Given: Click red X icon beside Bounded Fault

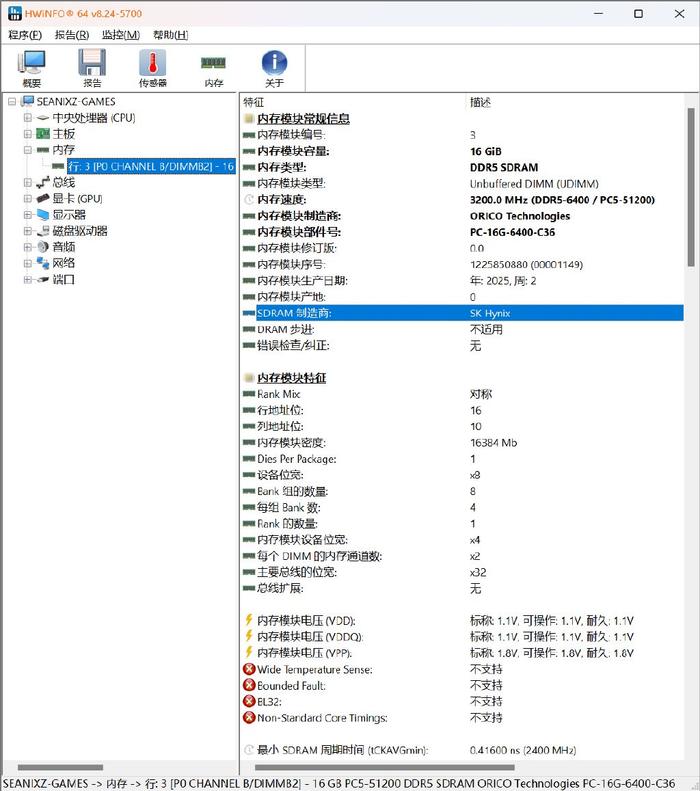Looking at the screenshot, I should (x=249, y=685).
